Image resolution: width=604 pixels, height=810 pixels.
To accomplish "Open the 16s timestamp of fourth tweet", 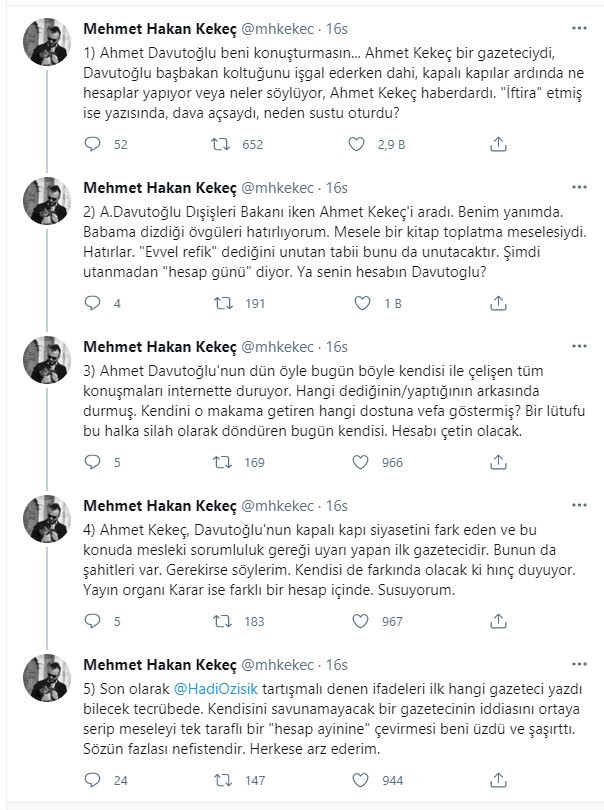I will [336, 506].
